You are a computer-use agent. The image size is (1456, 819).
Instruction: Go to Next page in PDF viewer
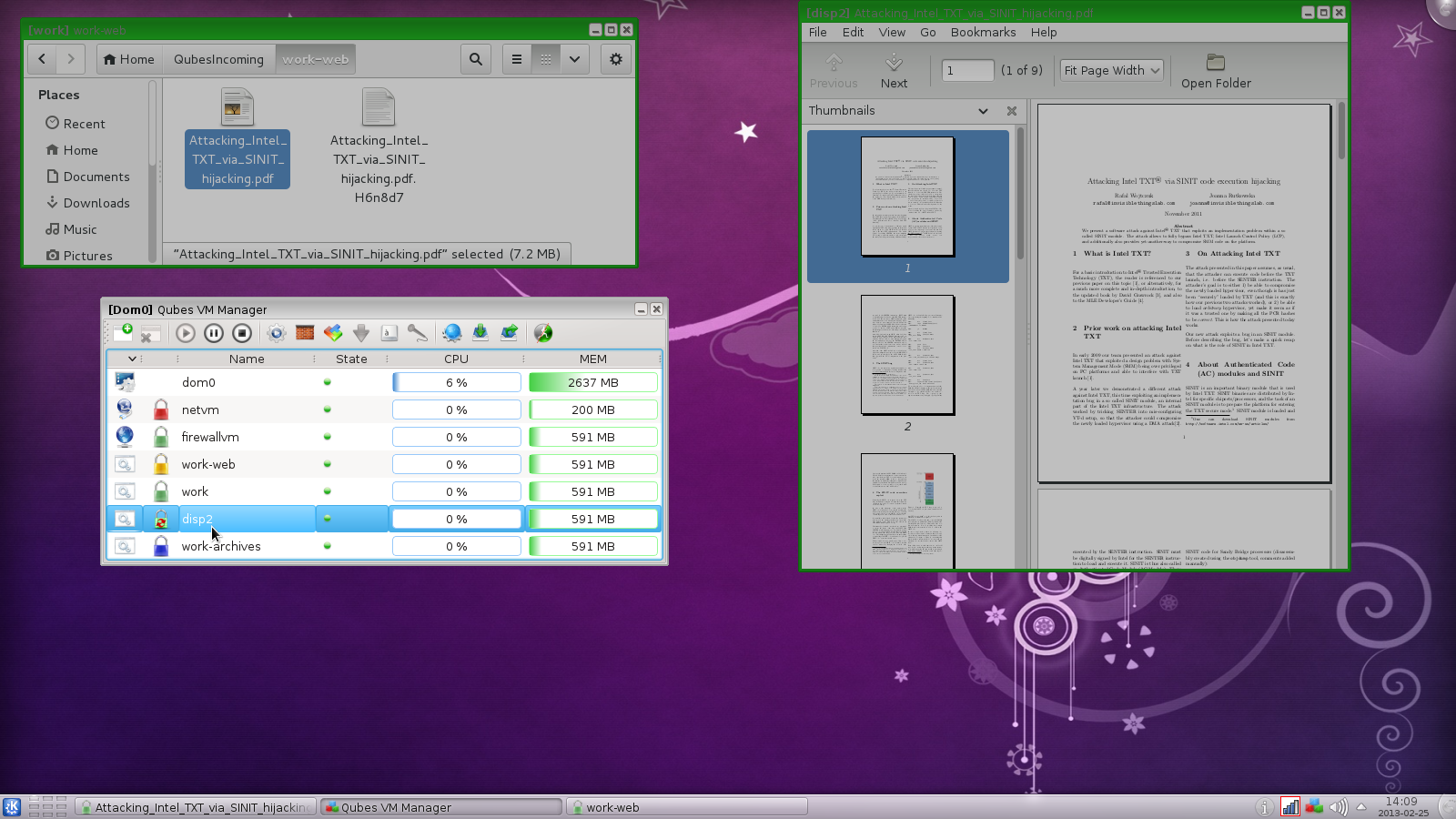click(894, 71)
